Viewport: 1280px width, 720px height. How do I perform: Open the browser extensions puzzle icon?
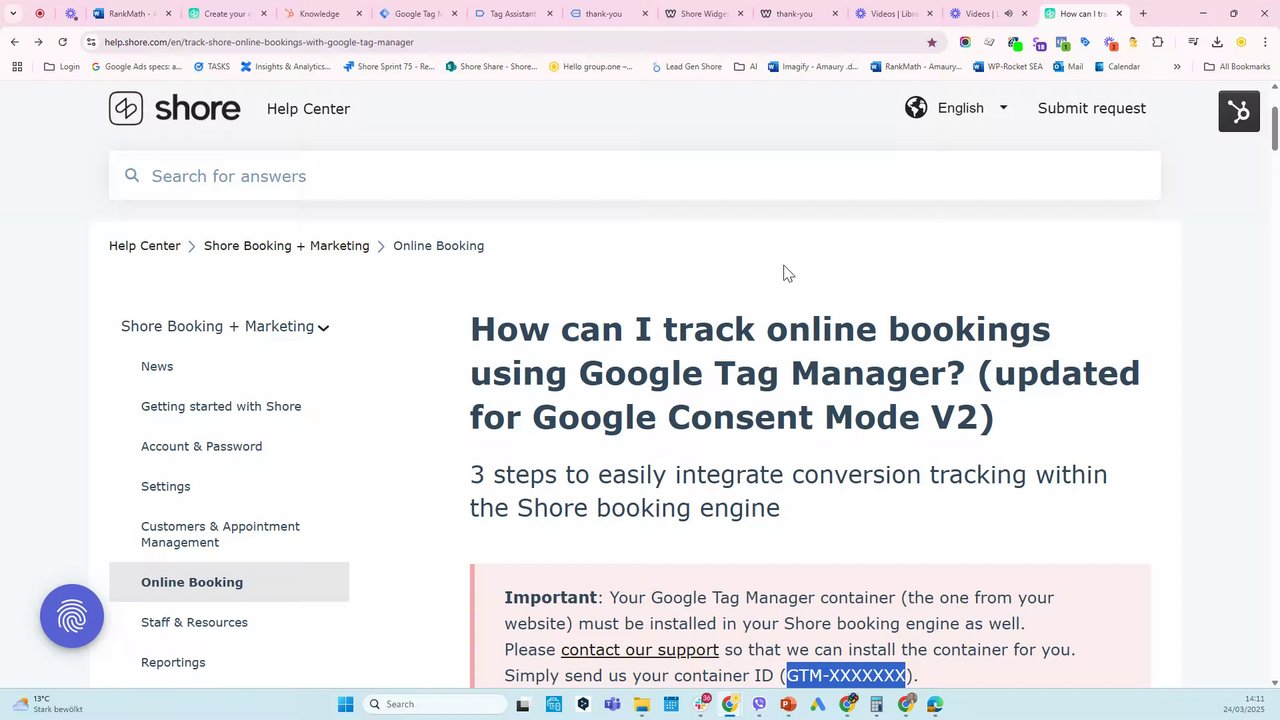click(1158, 42)
